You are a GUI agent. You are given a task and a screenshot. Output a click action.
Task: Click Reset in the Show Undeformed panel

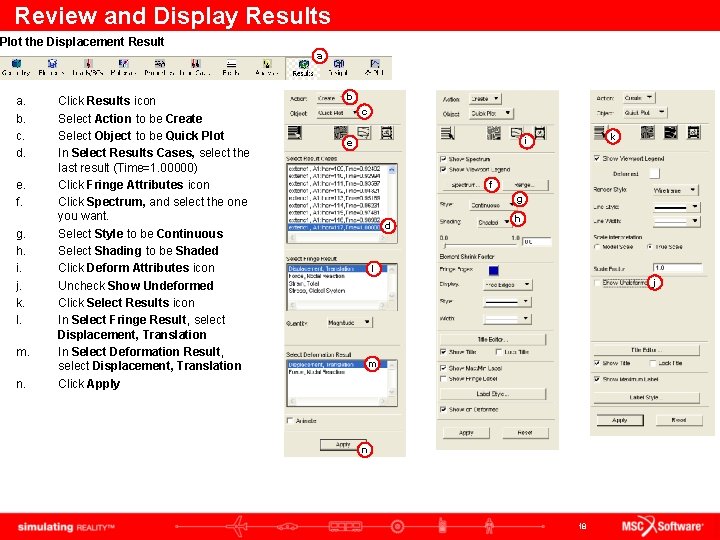pyautogui.click(x=679, y=420)
